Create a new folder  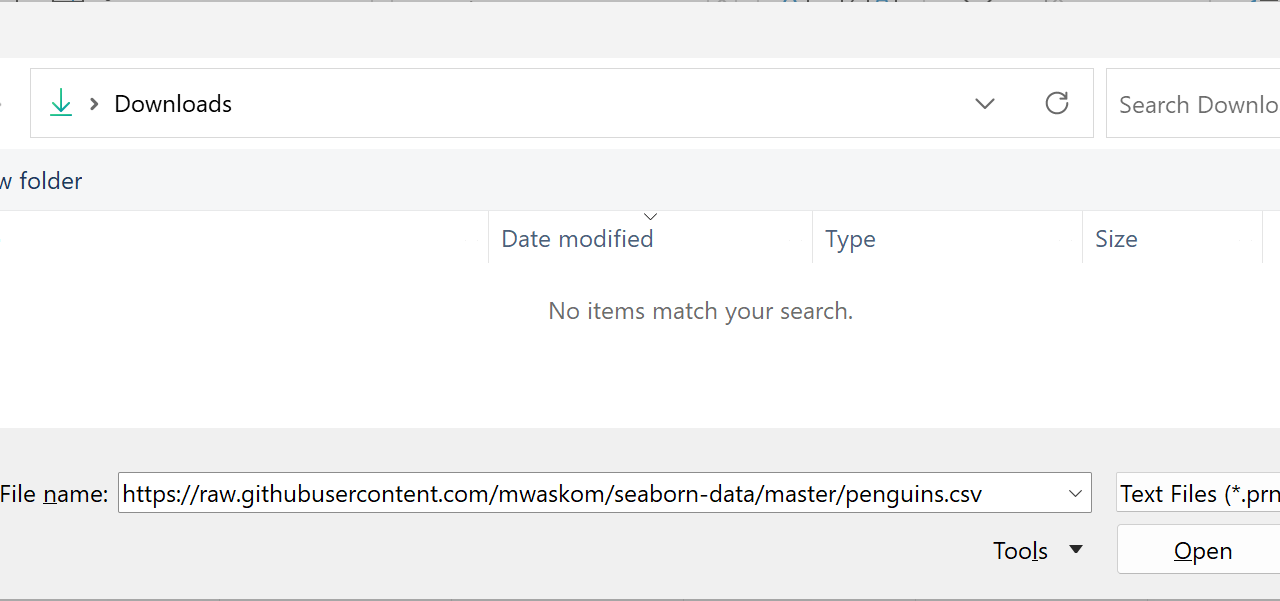[x=42, y=181]
